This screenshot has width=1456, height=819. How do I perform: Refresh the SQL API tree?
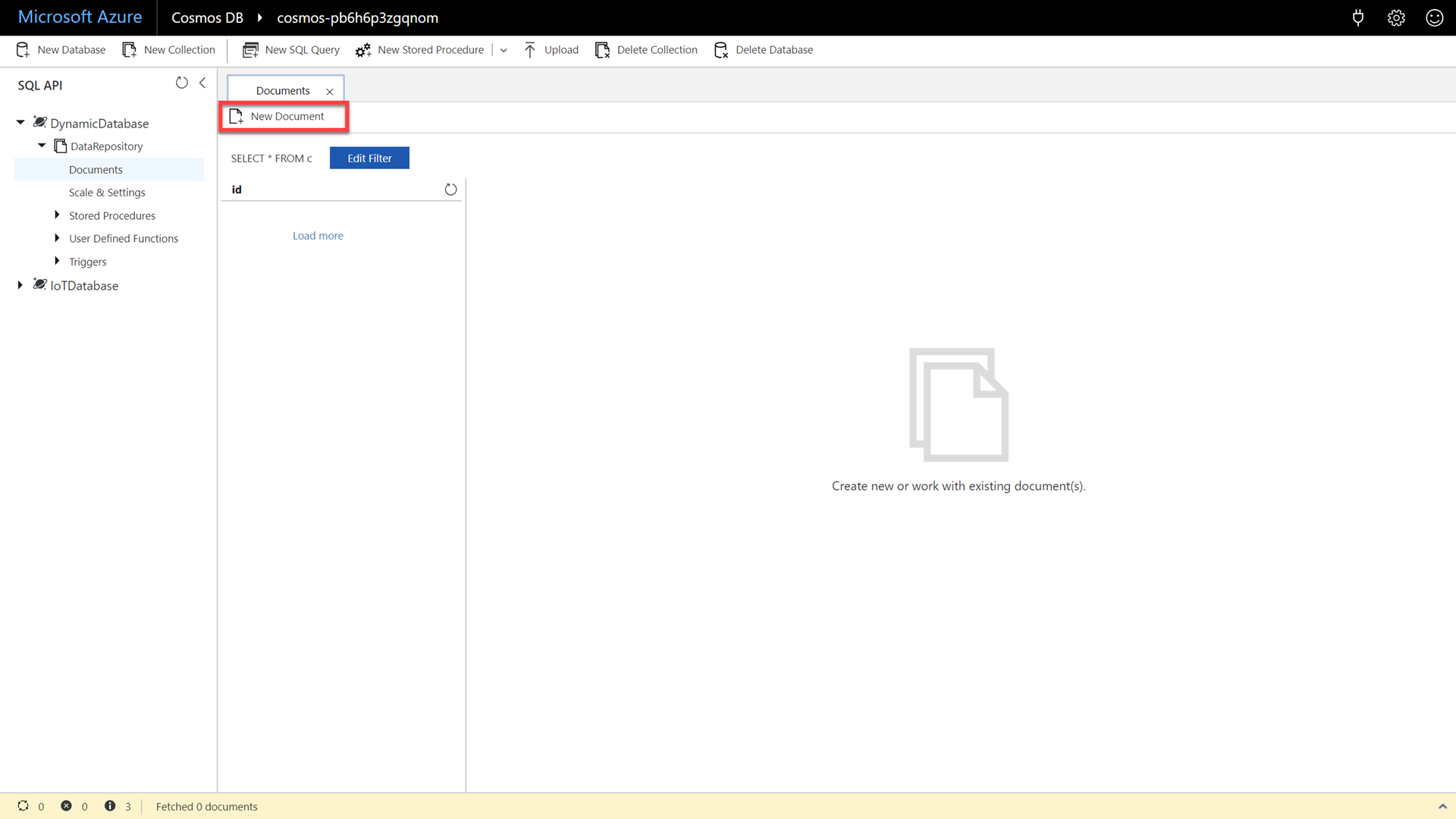[181, 83]
